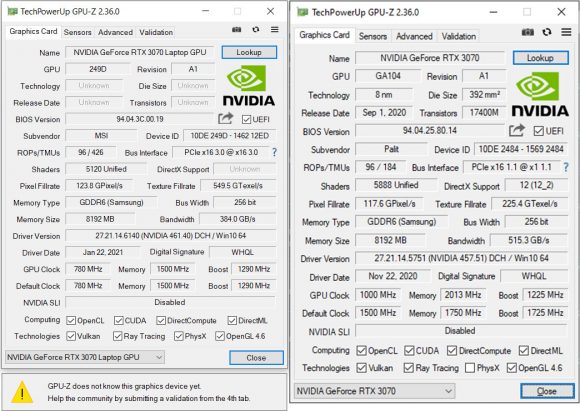The height and width of the screenshot is (411, 580).
Task: Expand the NVIDIA GeForce RTX 3070 dropdown
Action: tap(374, 391)
